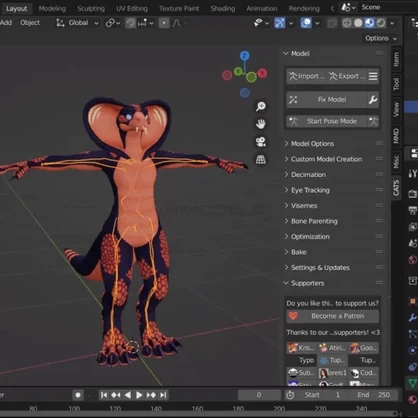The image size is (418, 418).
Task: Jump to next keyframe
Action: pyautogui.click(x=151, y=395)
